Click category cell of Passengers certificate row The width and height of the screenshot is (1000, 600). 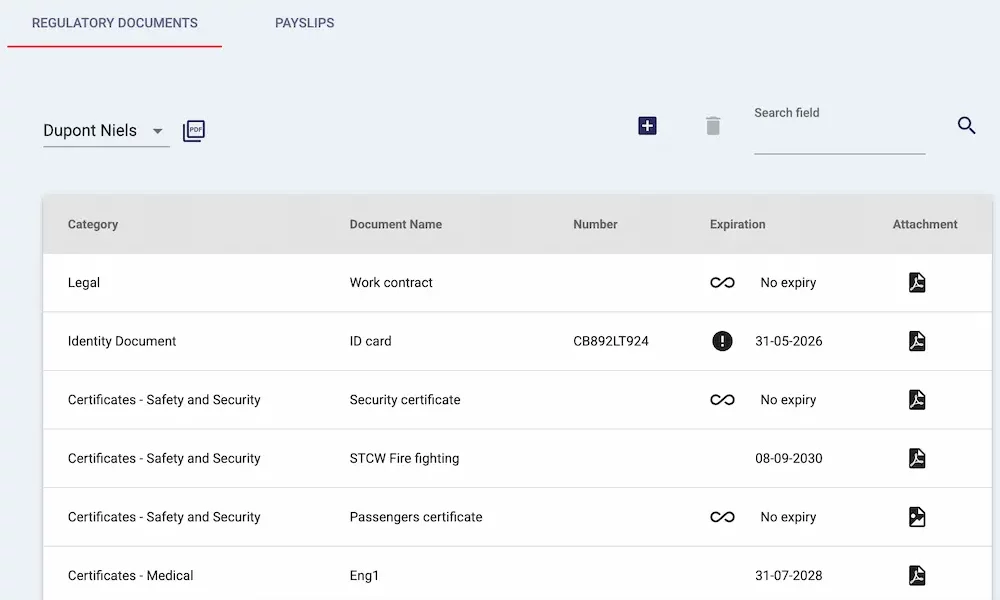click(x=164, y=517)
